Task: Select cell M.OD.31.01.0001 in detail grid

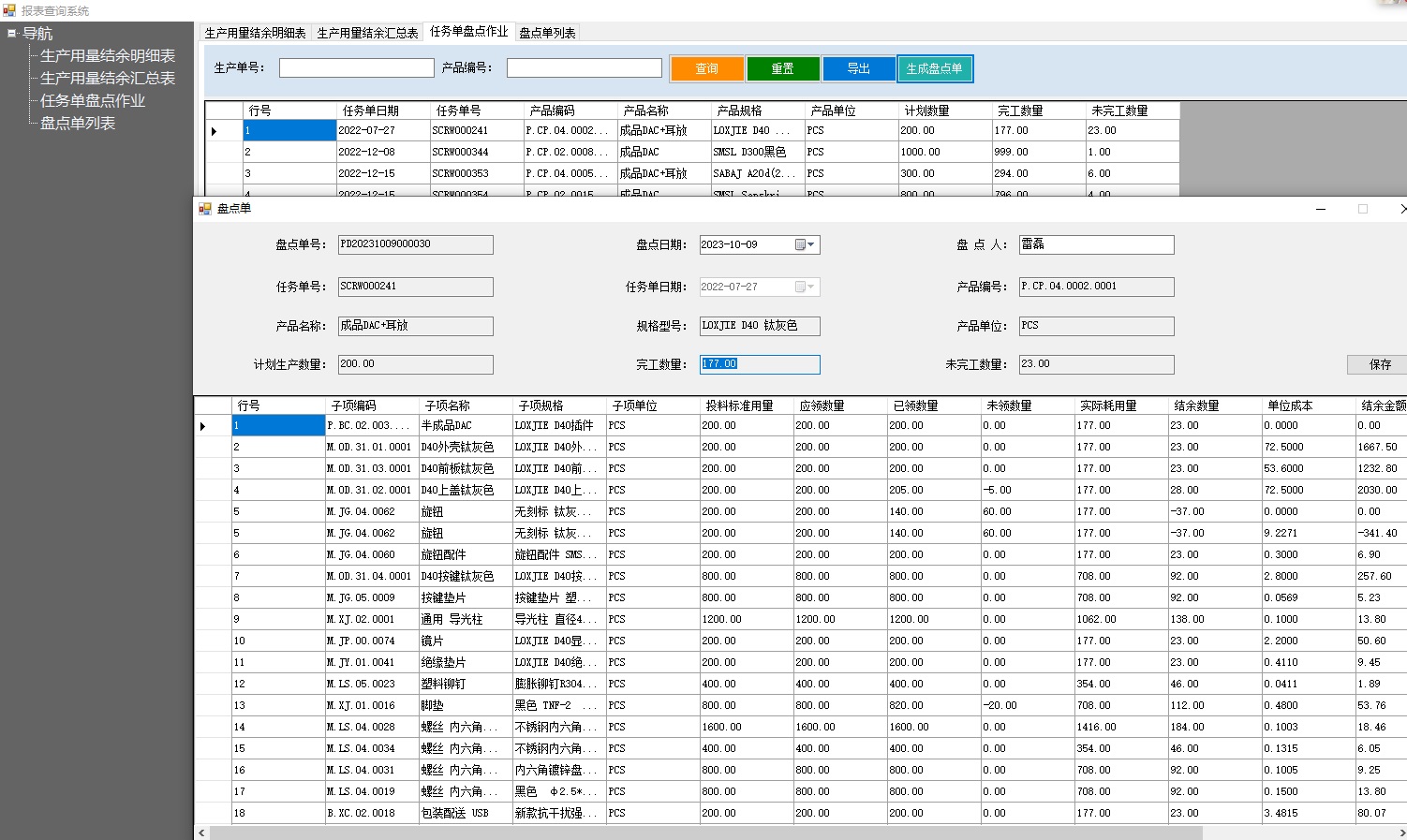Action: point(372,448)
